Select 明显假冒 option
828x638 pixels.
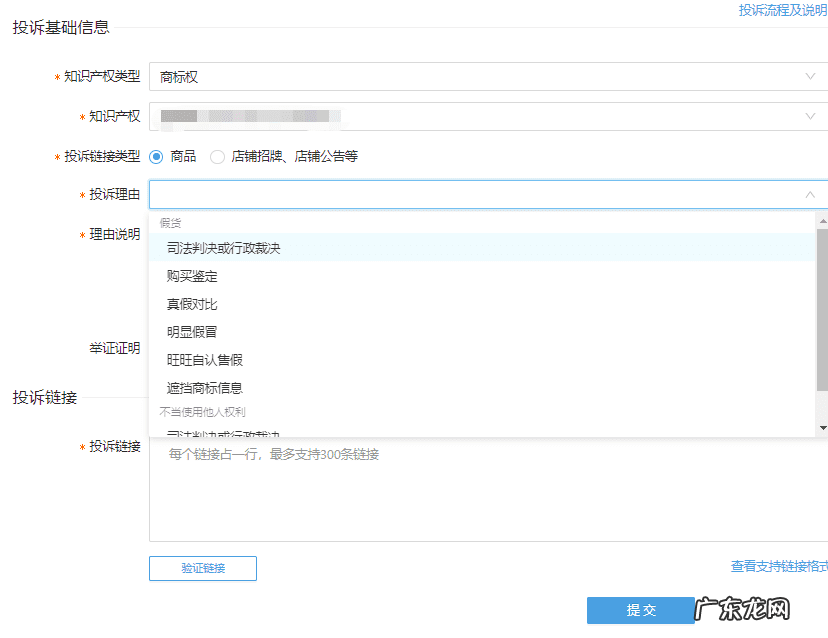[x=192, y=332]
